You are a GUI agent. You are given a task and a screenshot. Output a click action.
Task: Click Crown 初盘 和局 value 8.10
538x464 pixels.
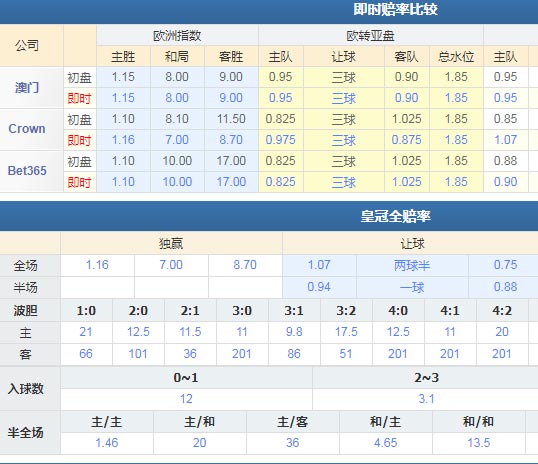pyautogui.click(x=177, y=119)
